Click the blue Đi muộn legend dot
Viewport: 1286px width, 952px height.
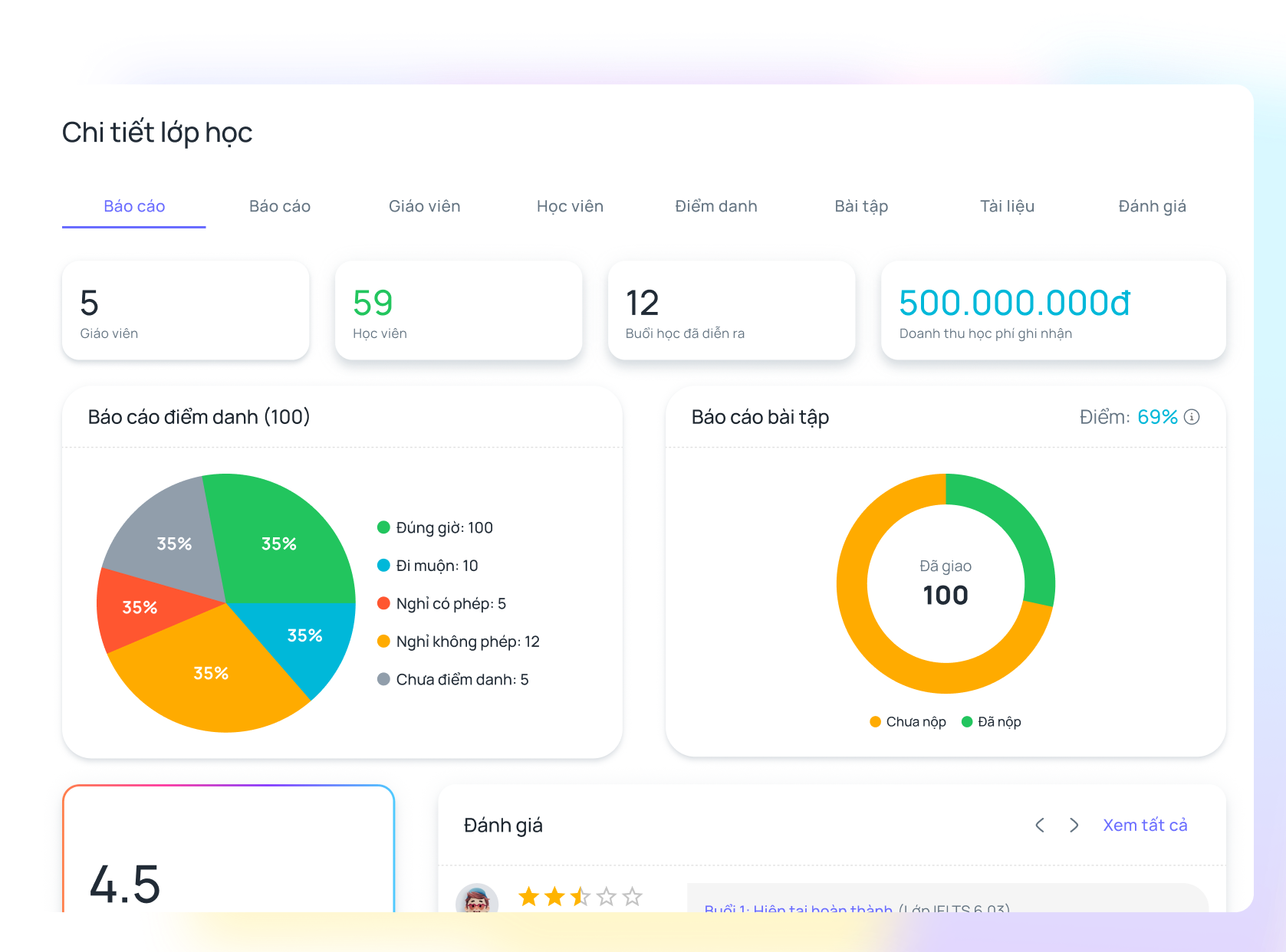tap(382, 565)
